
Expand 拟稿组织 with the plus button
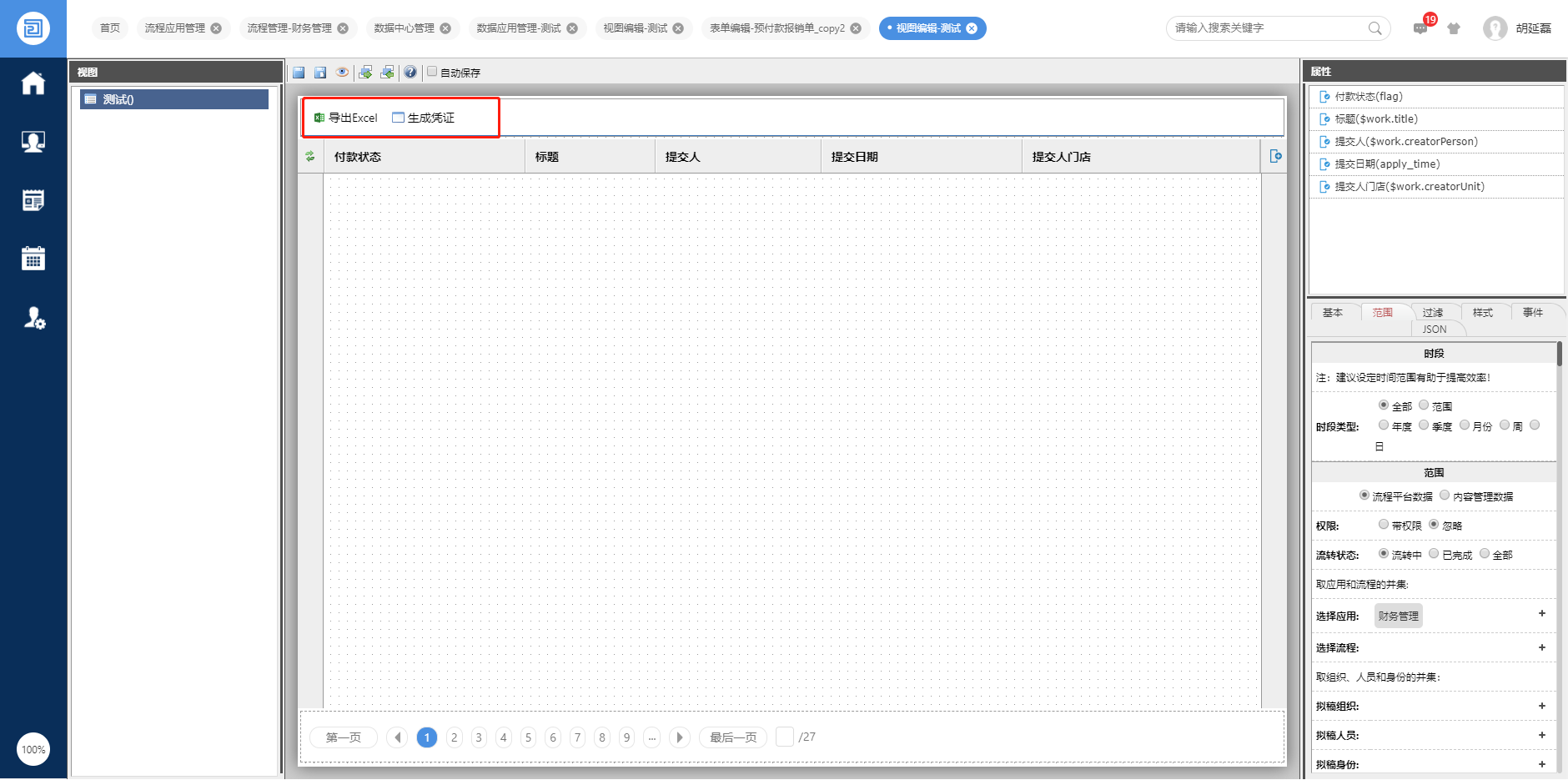(1542, 706)
